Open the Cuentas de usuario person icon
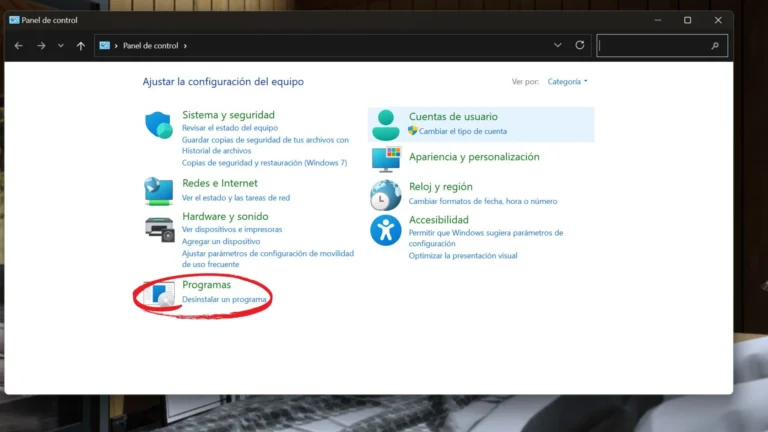The height and width of the screenshot is (432, 768). (x=385, y=125)
